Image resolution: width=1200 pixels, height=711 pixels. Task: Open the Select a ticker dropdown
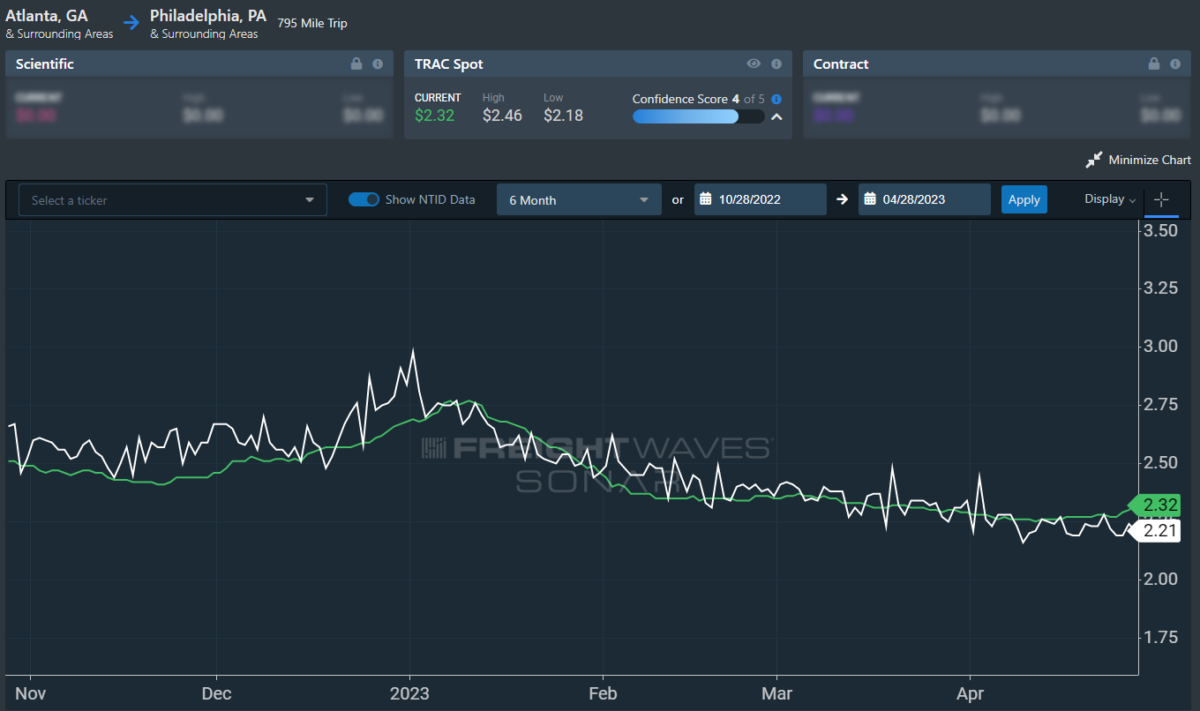coord(173,200)
